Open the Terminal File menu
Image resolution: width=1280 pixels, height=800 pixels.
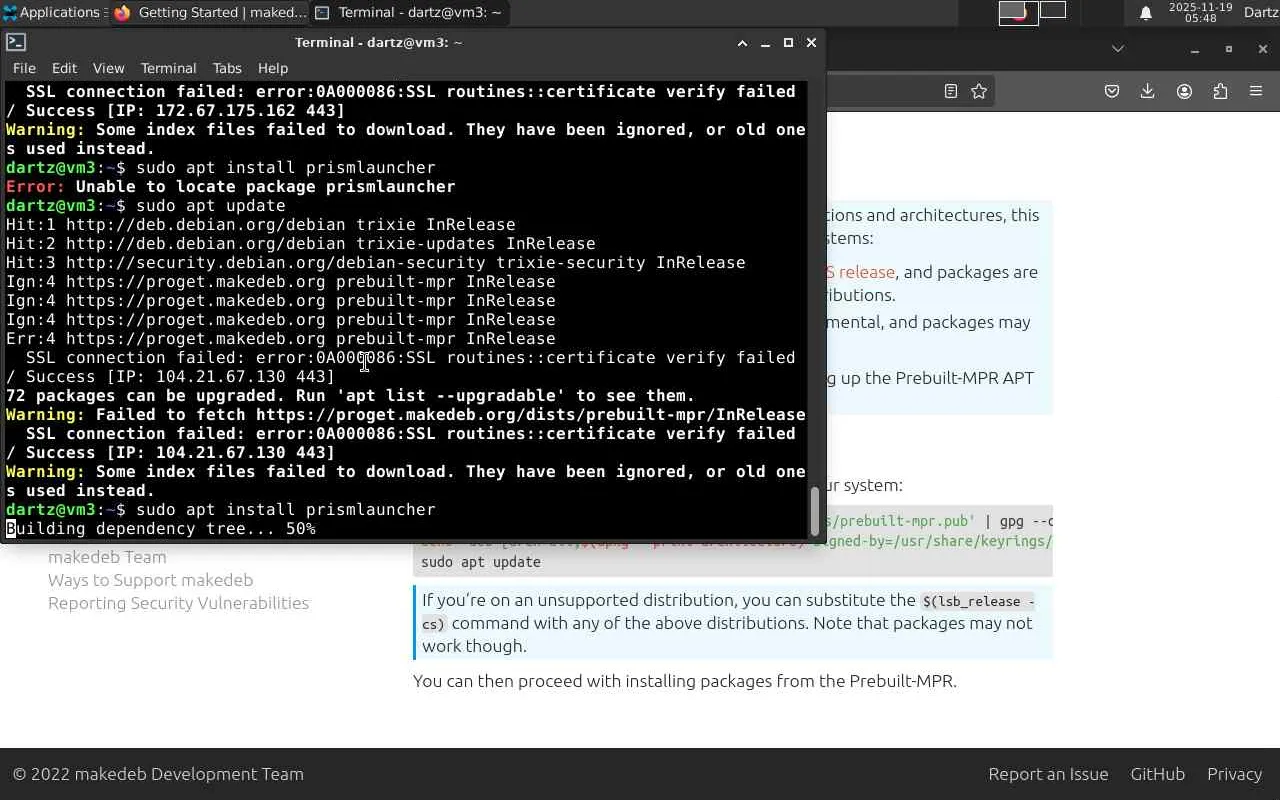coord(24,68)
